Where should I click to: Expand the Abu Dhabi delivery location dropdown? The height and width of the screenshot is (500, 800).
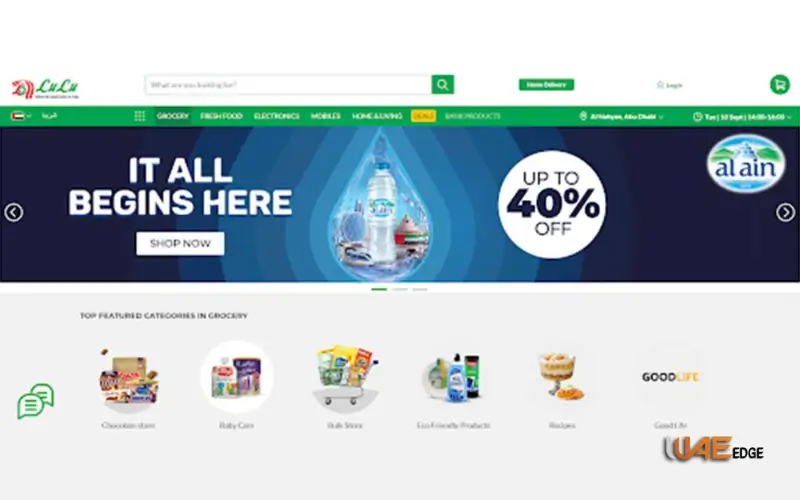click(x=621, y=117)
